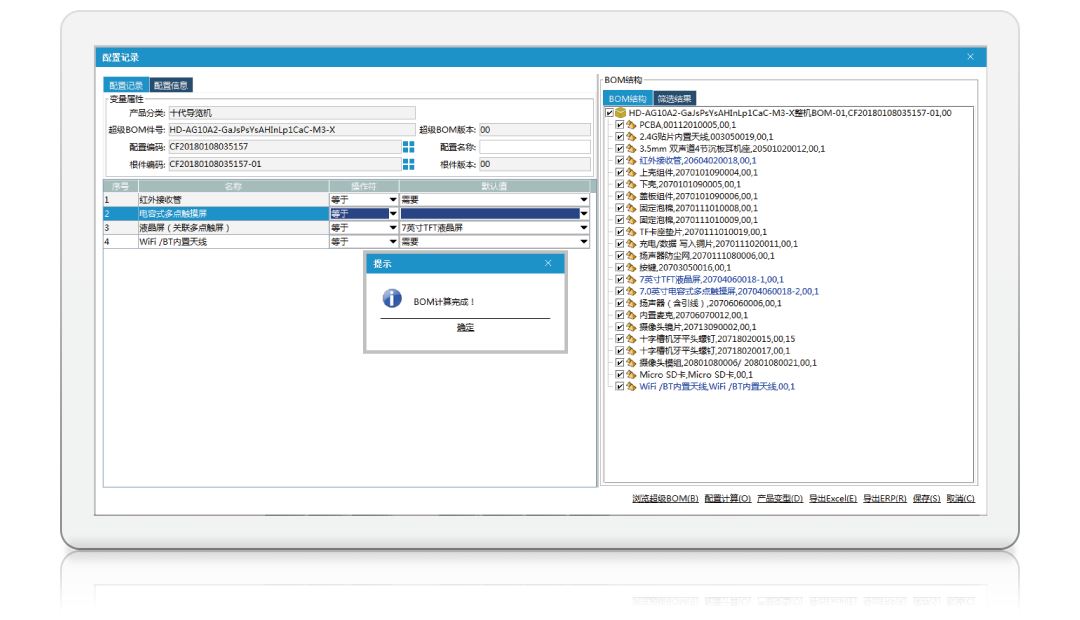Click the 导出Excel(E) link
This screenshot has width=1080, height=620.
832,498
